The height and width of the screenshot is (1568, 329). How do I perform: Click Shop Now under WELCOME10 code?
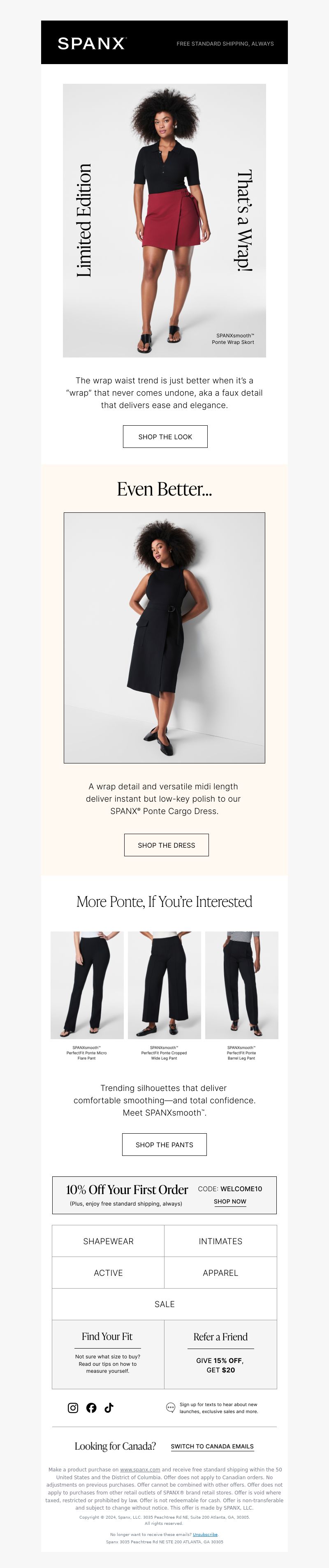(230, 1202)
